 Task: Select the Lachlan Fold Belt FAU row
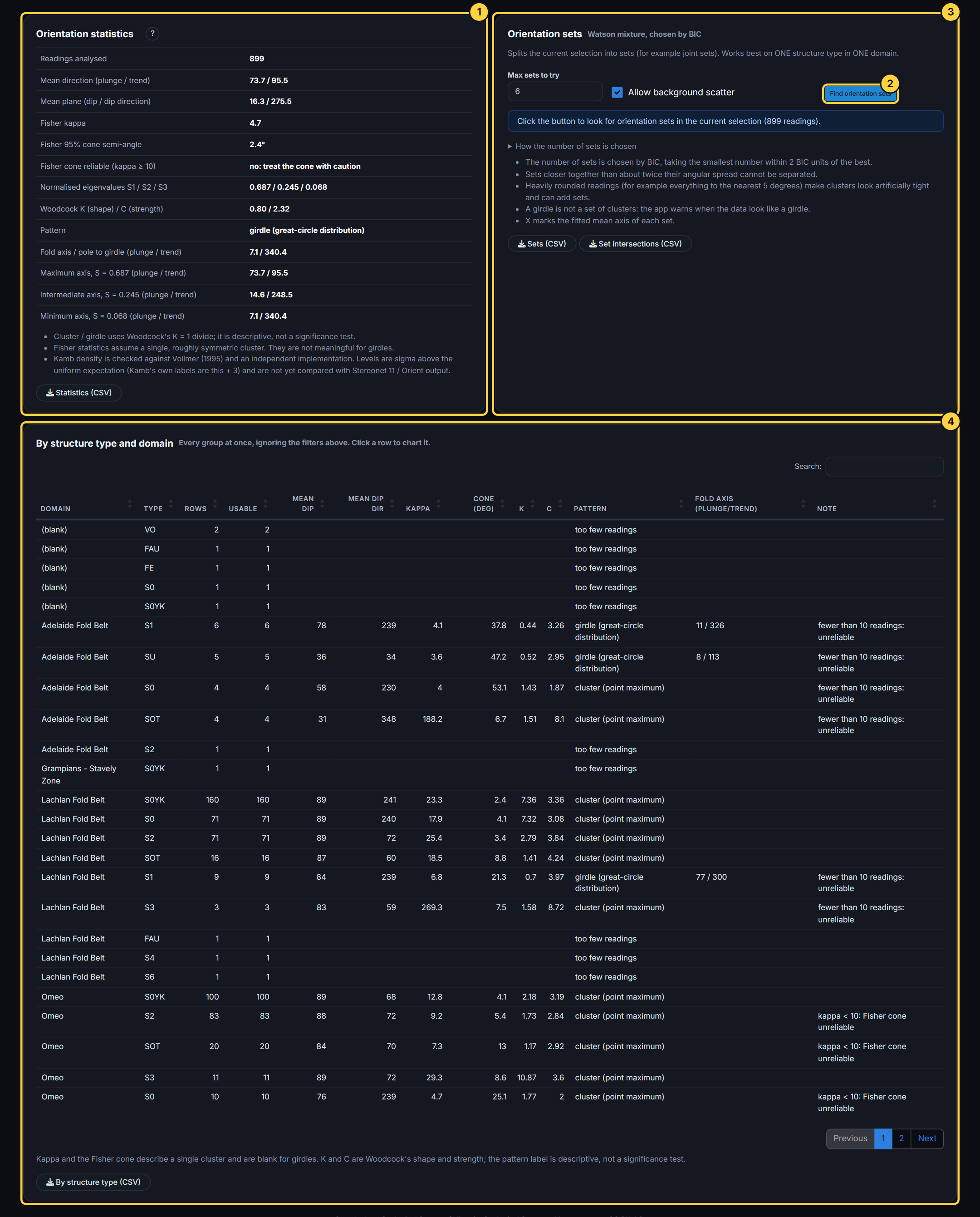point(490,939)
